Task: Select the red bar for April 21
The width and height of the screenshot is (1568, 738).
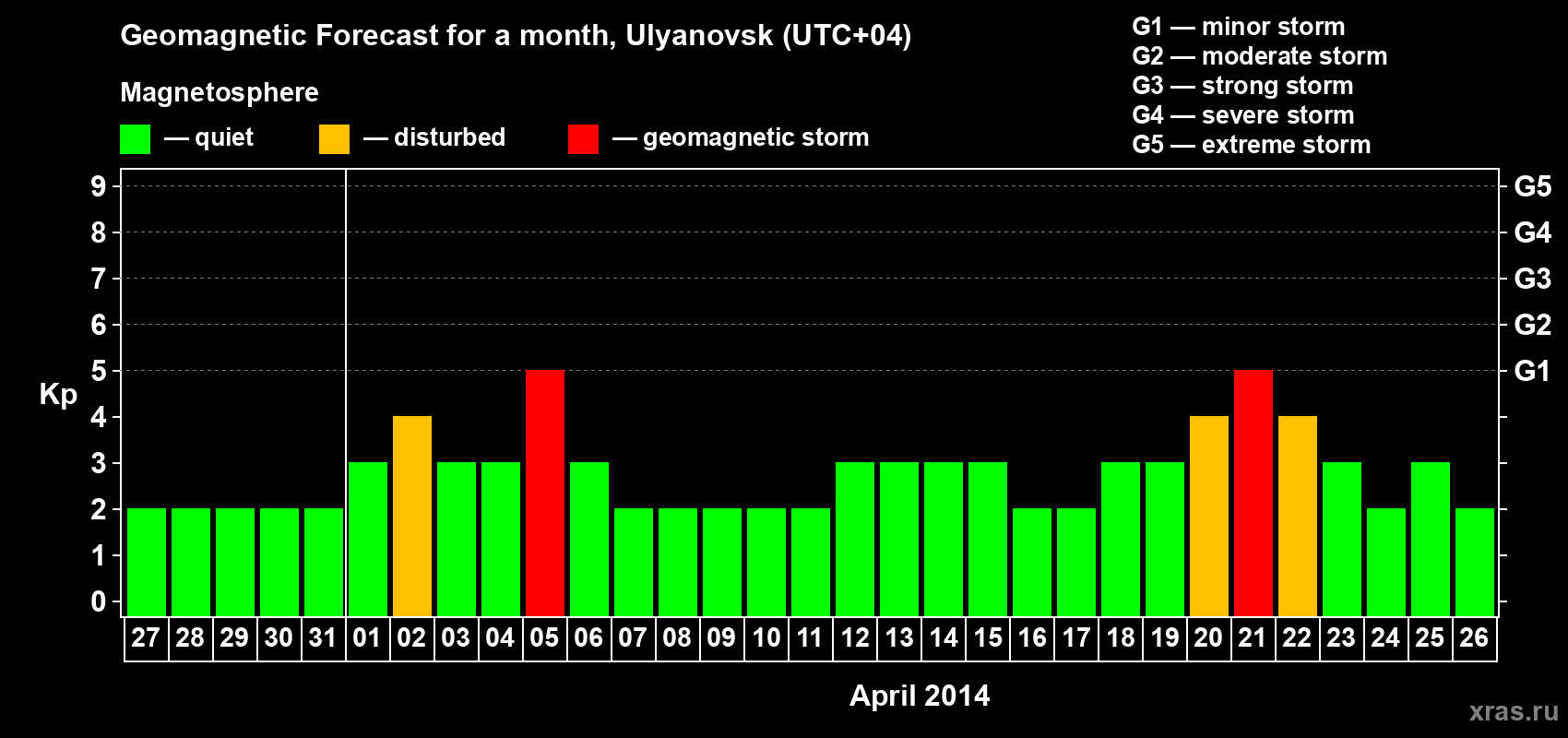Action: pos(1253,494)
